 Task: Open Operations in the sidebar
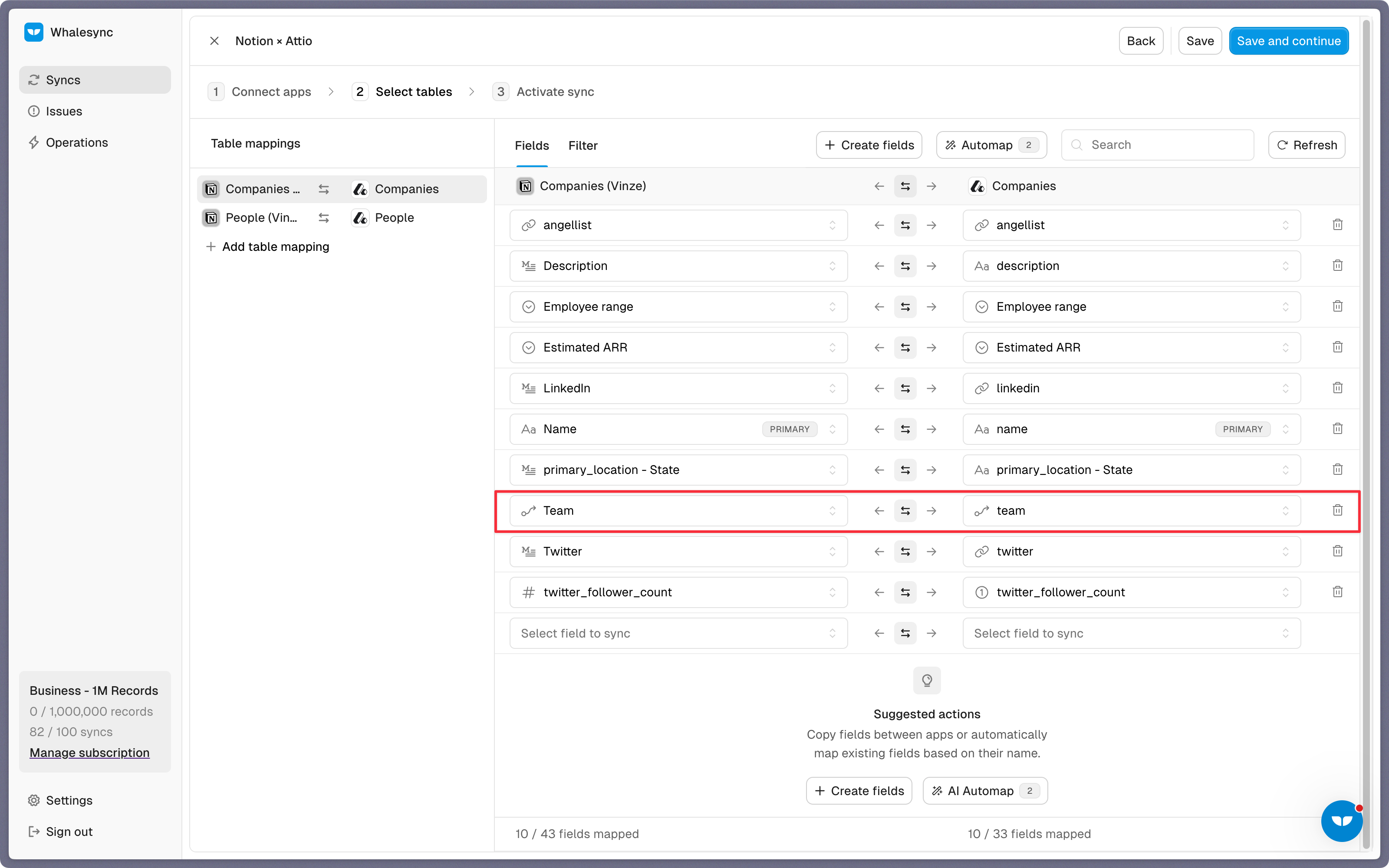pyautogui.click(x=95, y=142)
